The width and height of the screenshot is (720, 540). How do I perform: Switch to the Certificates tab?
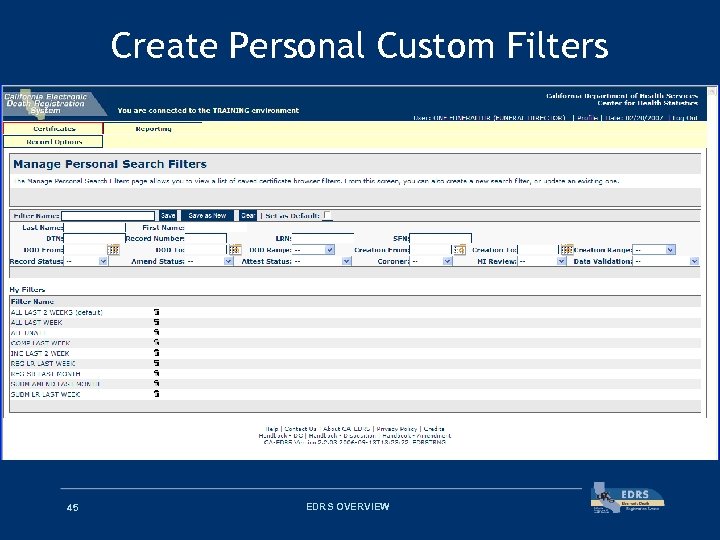click(53, 129)
